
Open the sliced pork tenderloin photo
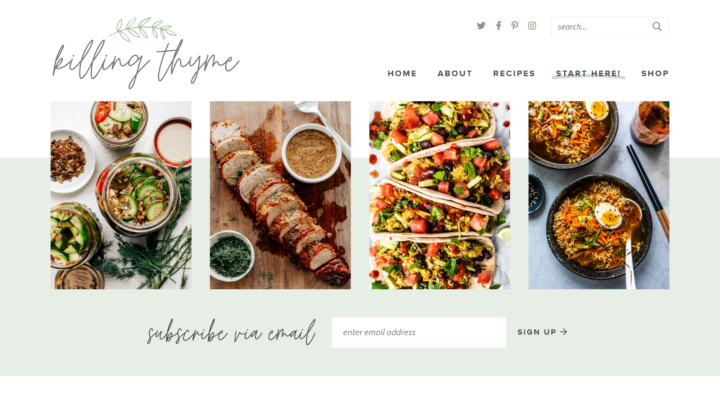280,195
